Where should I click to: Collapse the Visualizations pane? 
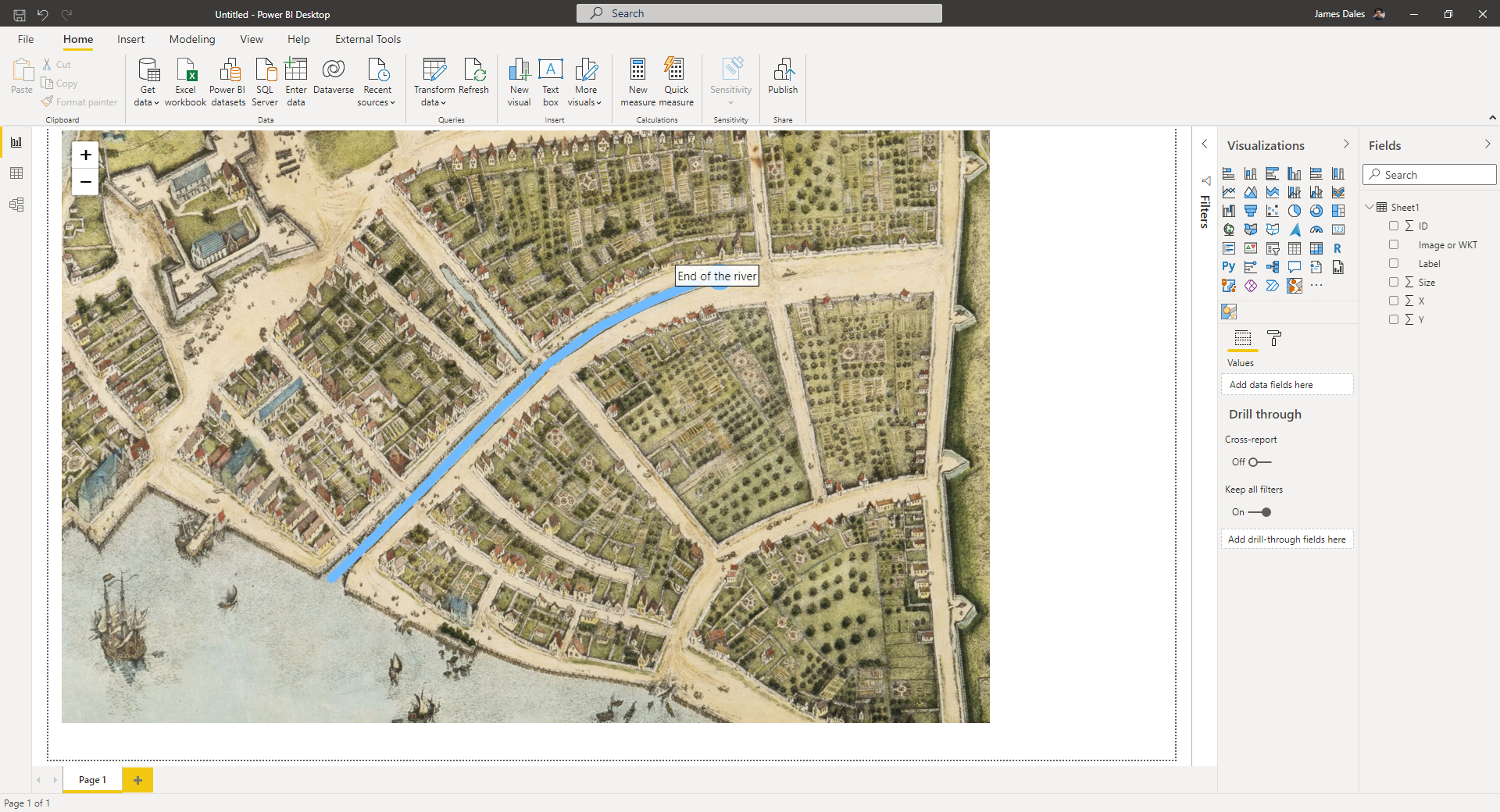coord(1346,144)
